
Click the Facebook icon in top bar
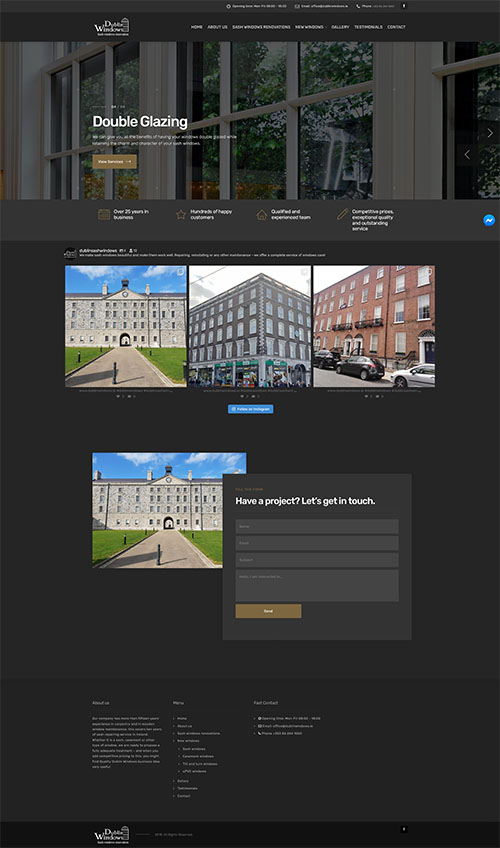[x=404, y=6]
